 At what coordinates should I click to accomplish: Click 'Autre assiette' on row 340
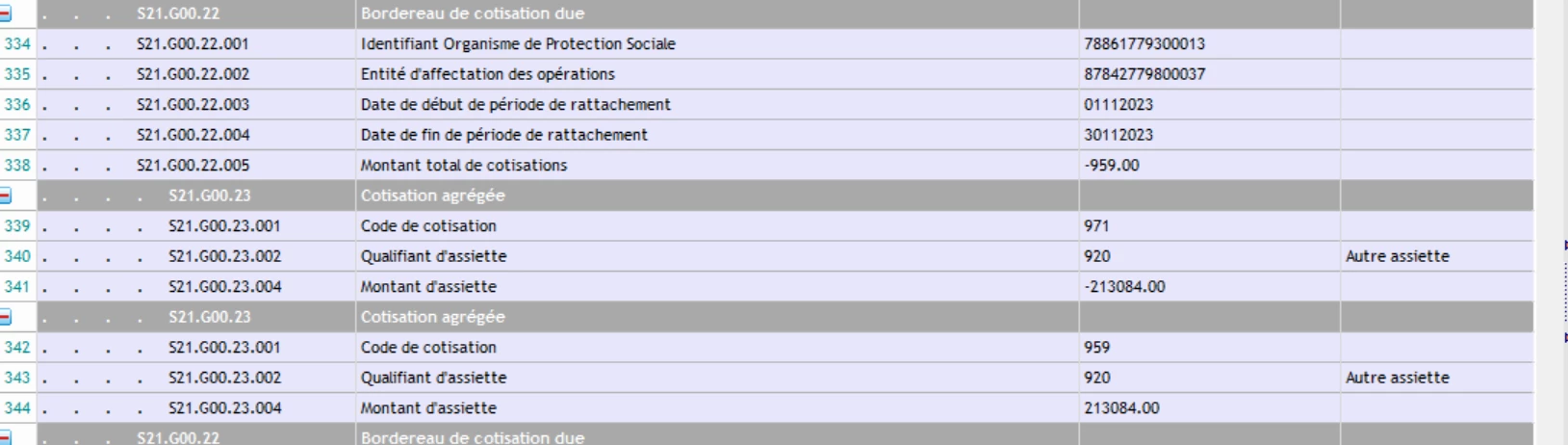(1397, 256)
